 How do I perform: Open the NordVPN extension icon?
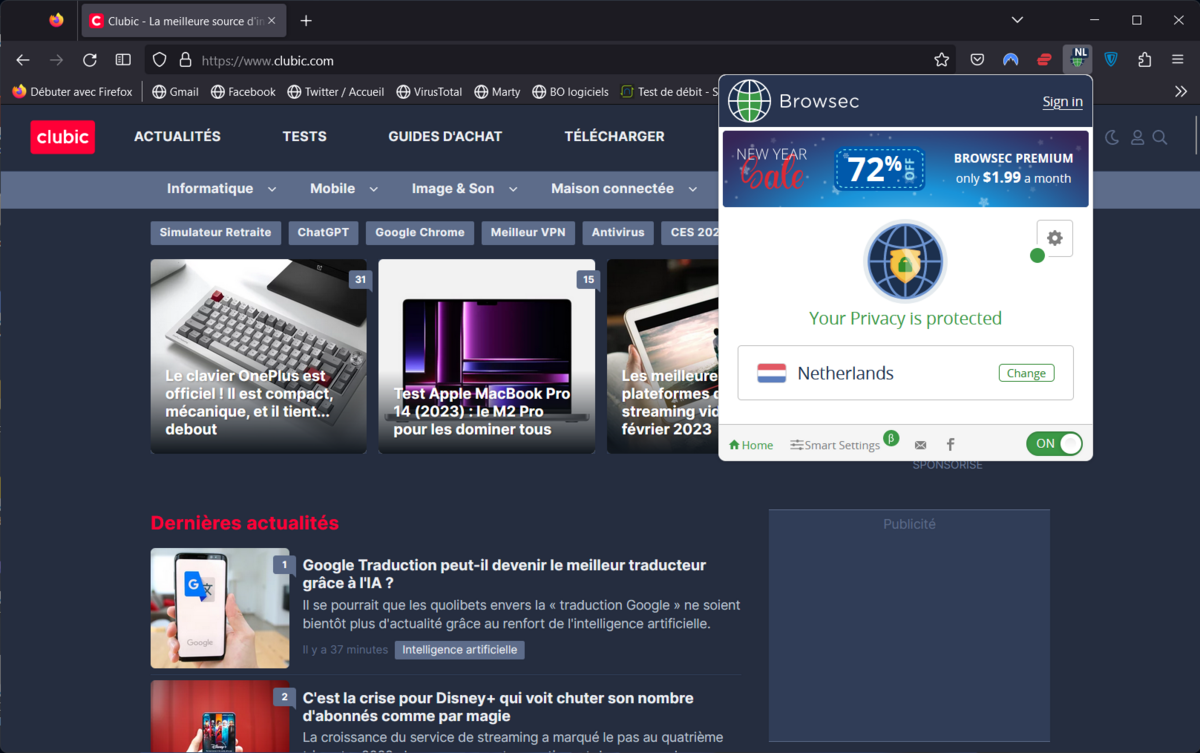coord(1011,60)
